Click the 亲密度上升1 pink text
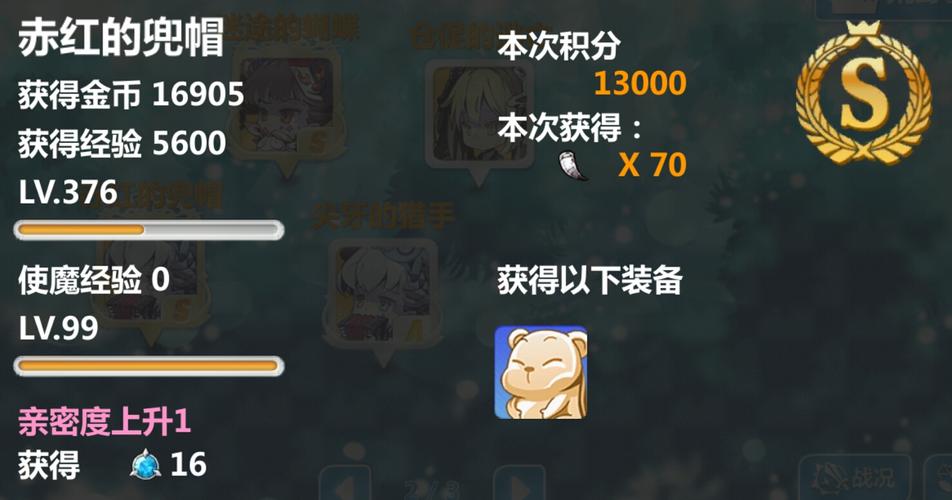The height and width of the screenshot is (500, 952). point(104,422)
